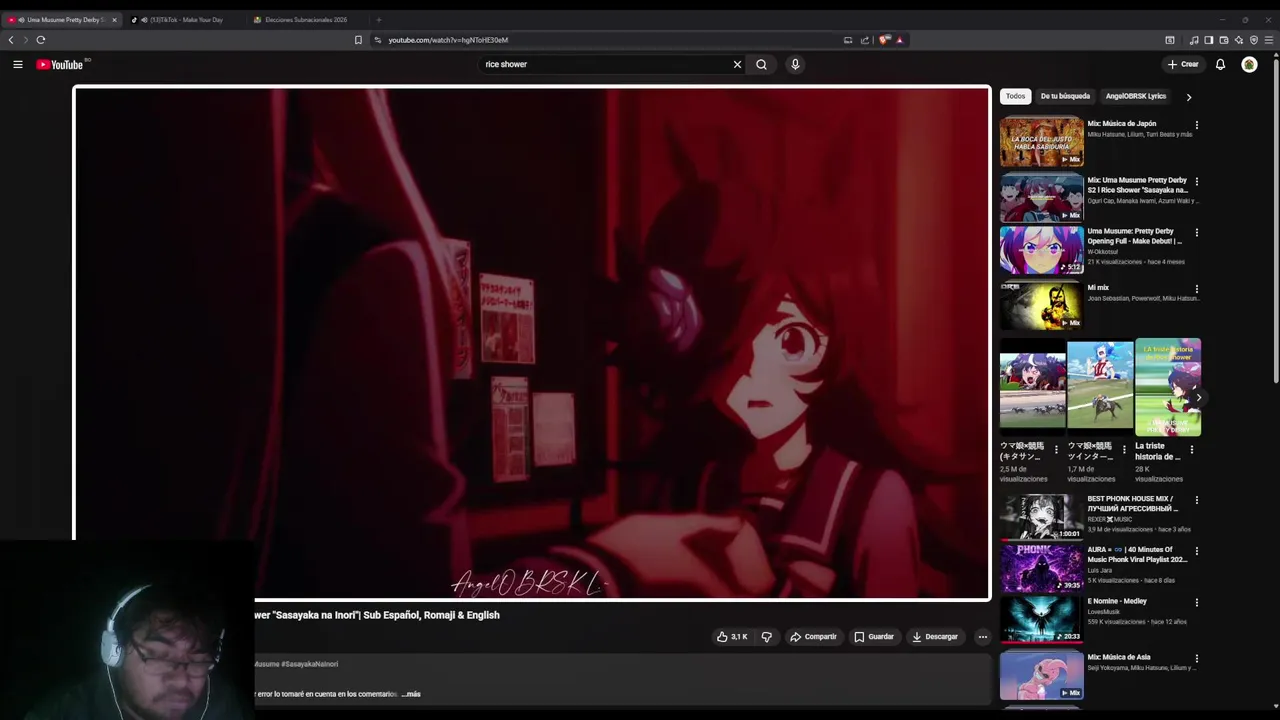This screenshot has height=720, width=1280.
Task: Open options for E Nomine - Medley
Action: (x=1197, y=602)
